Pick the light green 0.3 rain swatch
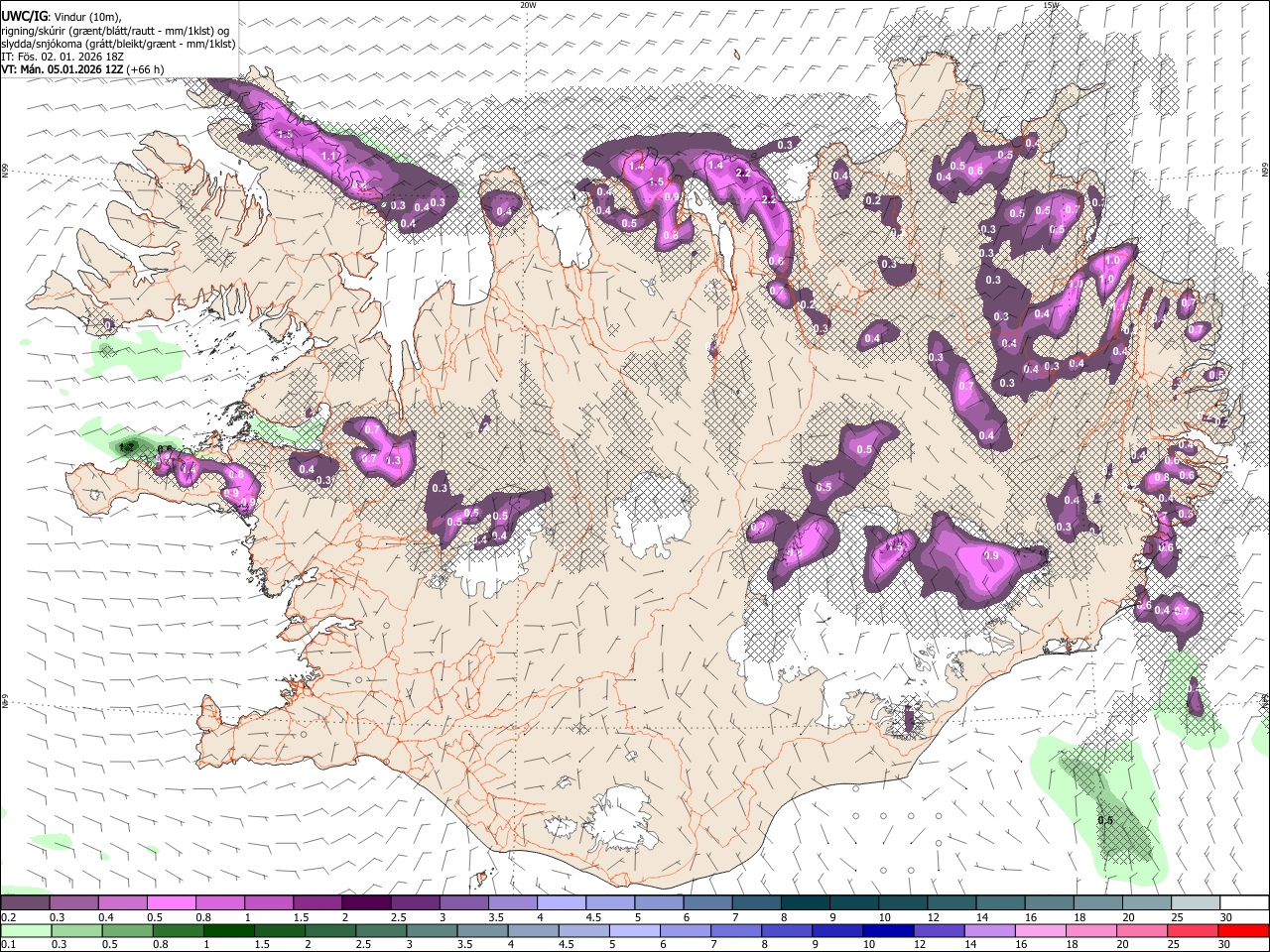This screenshot has height=952, width=1270. (76, 931)
